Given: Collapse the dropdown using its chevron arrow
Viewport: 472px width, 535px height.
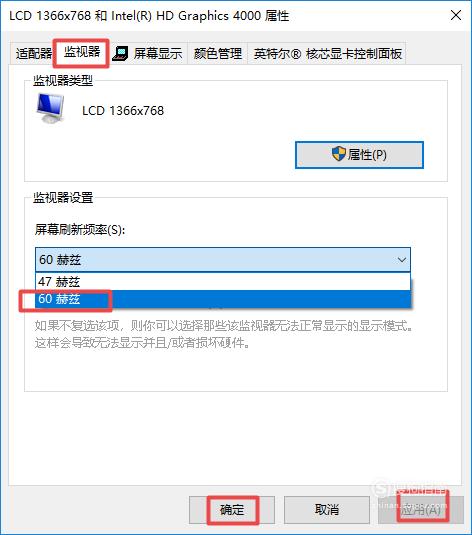Looking at the screenshot, I should tap(402, 260).
